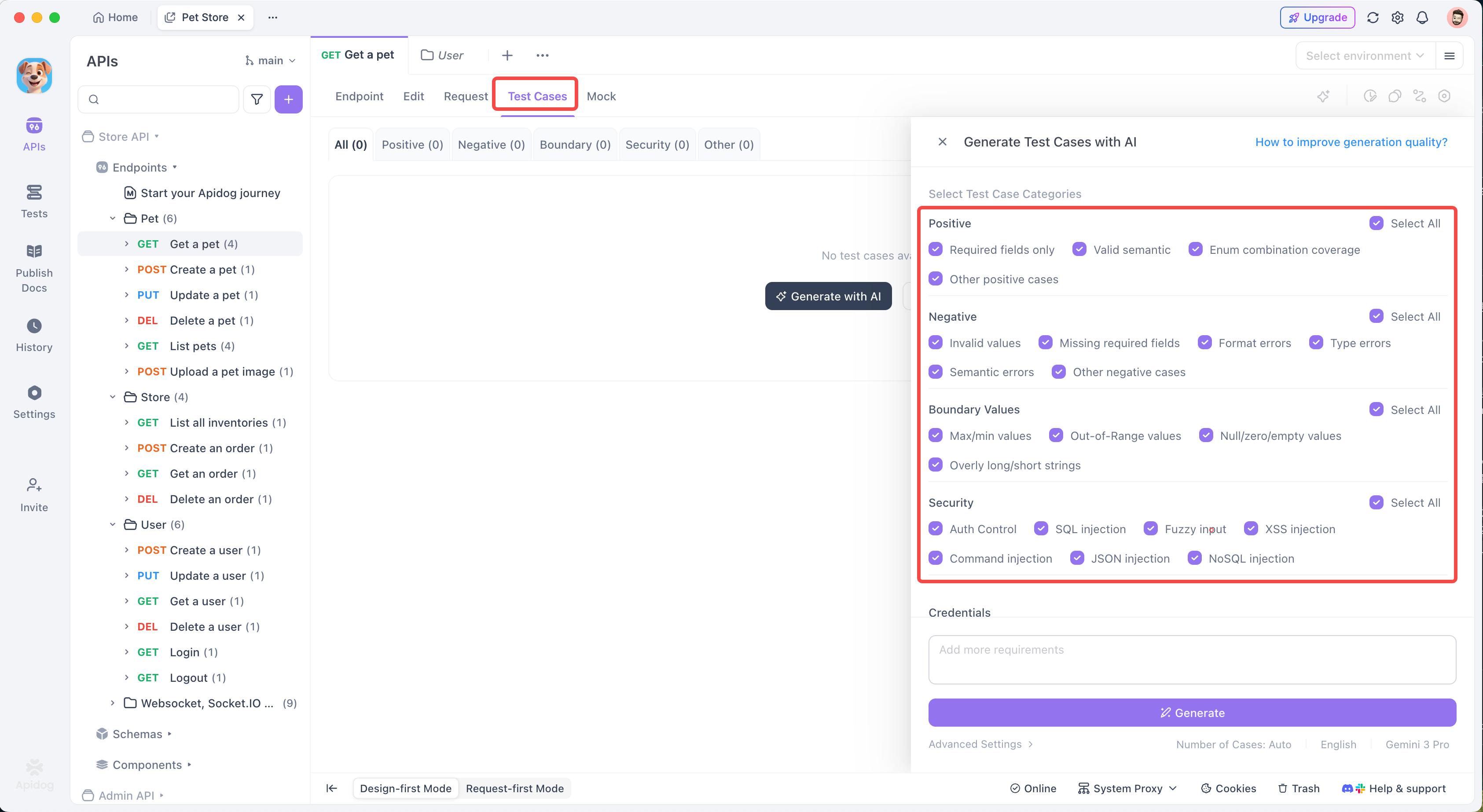Screen dimensions: 1483x812
Task: Expand Websocket, Socket.IO folder
Action: [113, 702]
